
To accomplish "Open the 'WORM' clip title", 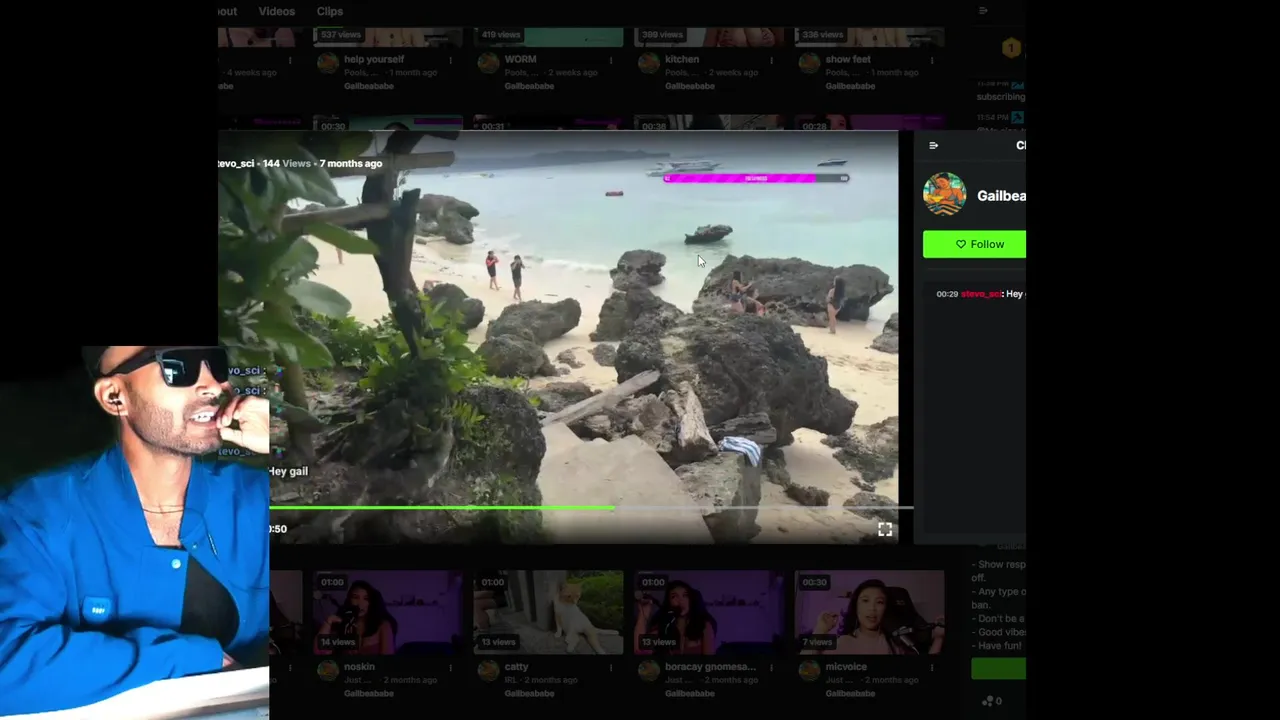I will pos(520,59).
